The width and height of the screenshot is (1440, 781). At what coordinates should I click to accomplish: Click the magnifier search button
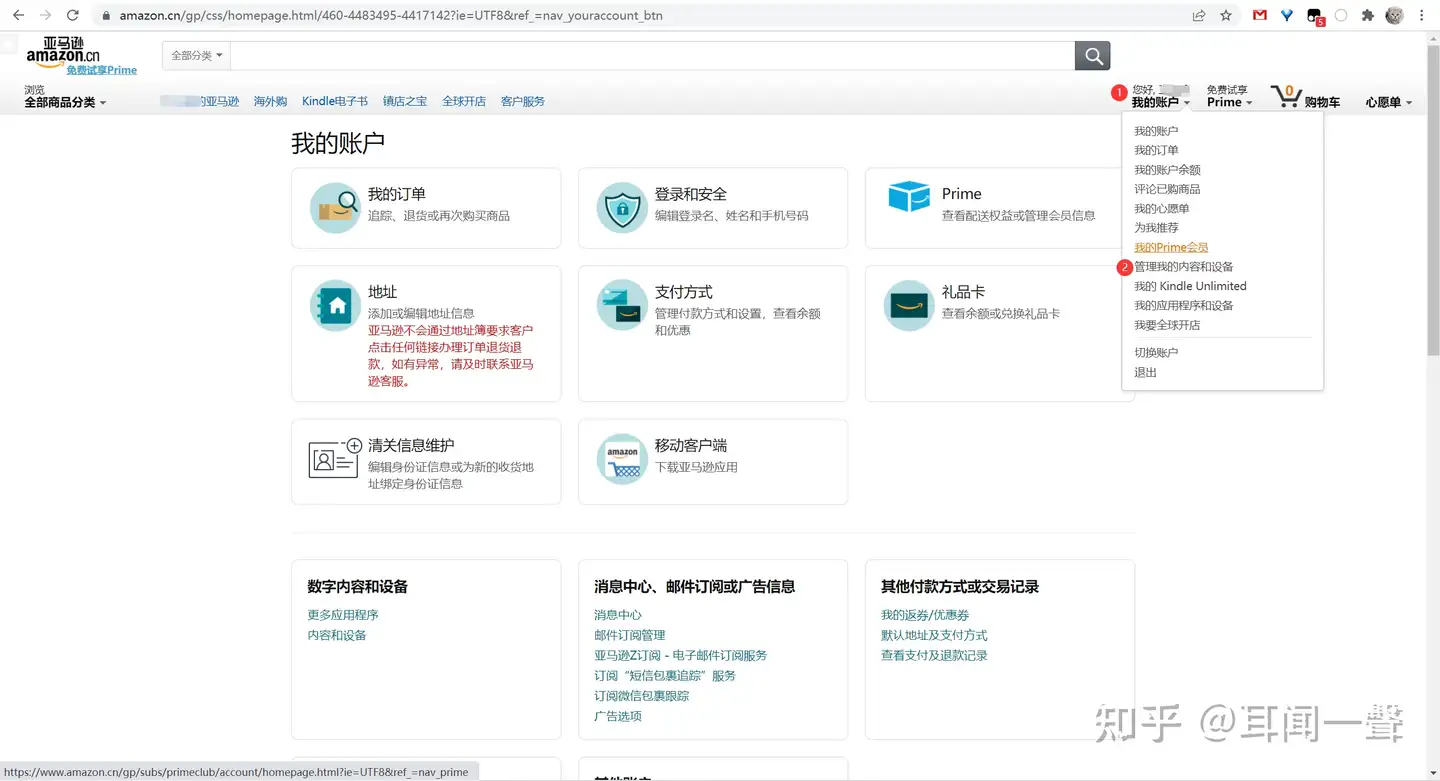click(x=1092, y=56)
